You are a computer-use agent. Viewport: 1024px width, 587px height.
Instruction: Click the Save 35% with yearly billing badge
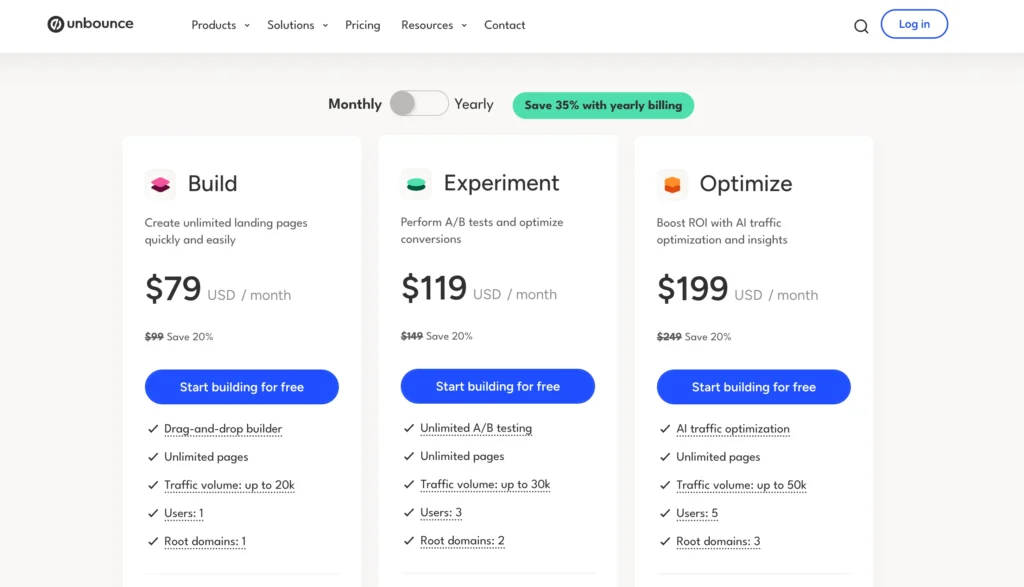click(603, 104)
